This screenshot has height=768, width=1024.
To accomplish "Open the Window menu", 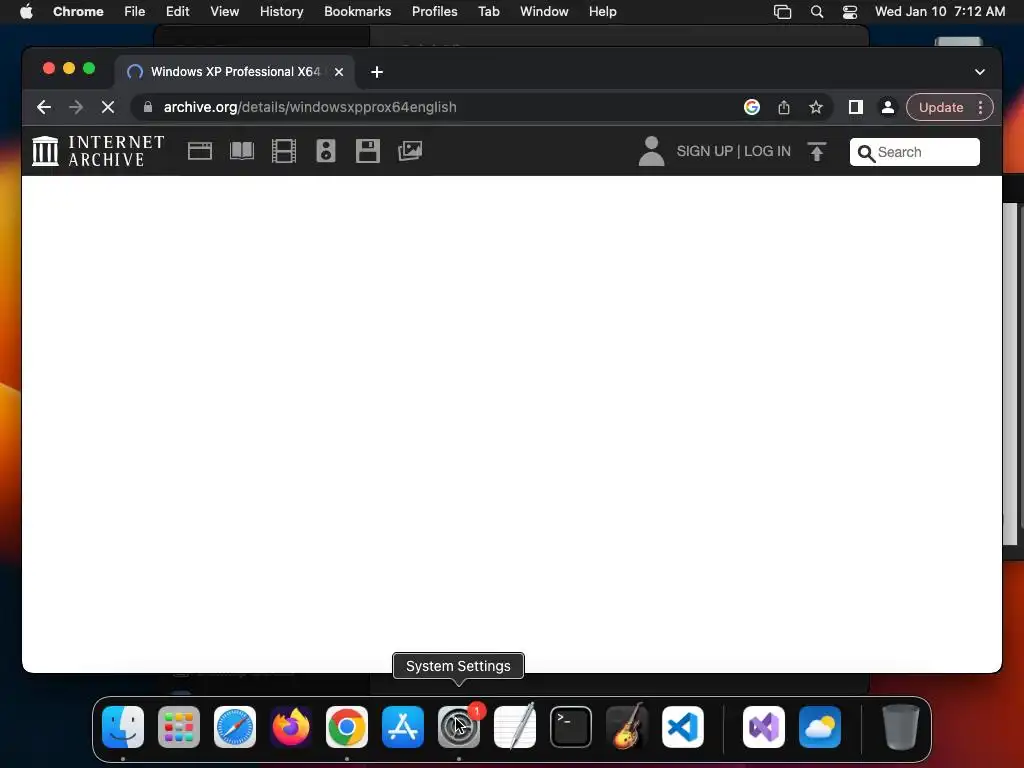I will [544, 12].
